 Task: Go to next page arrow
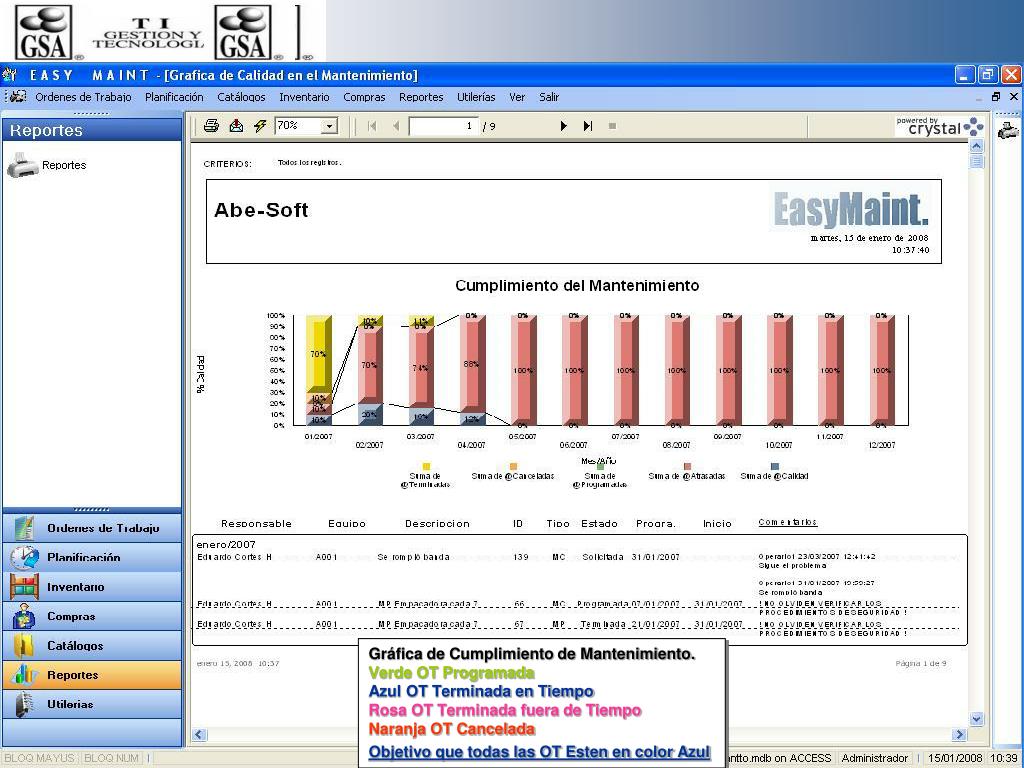pos(563,126)
